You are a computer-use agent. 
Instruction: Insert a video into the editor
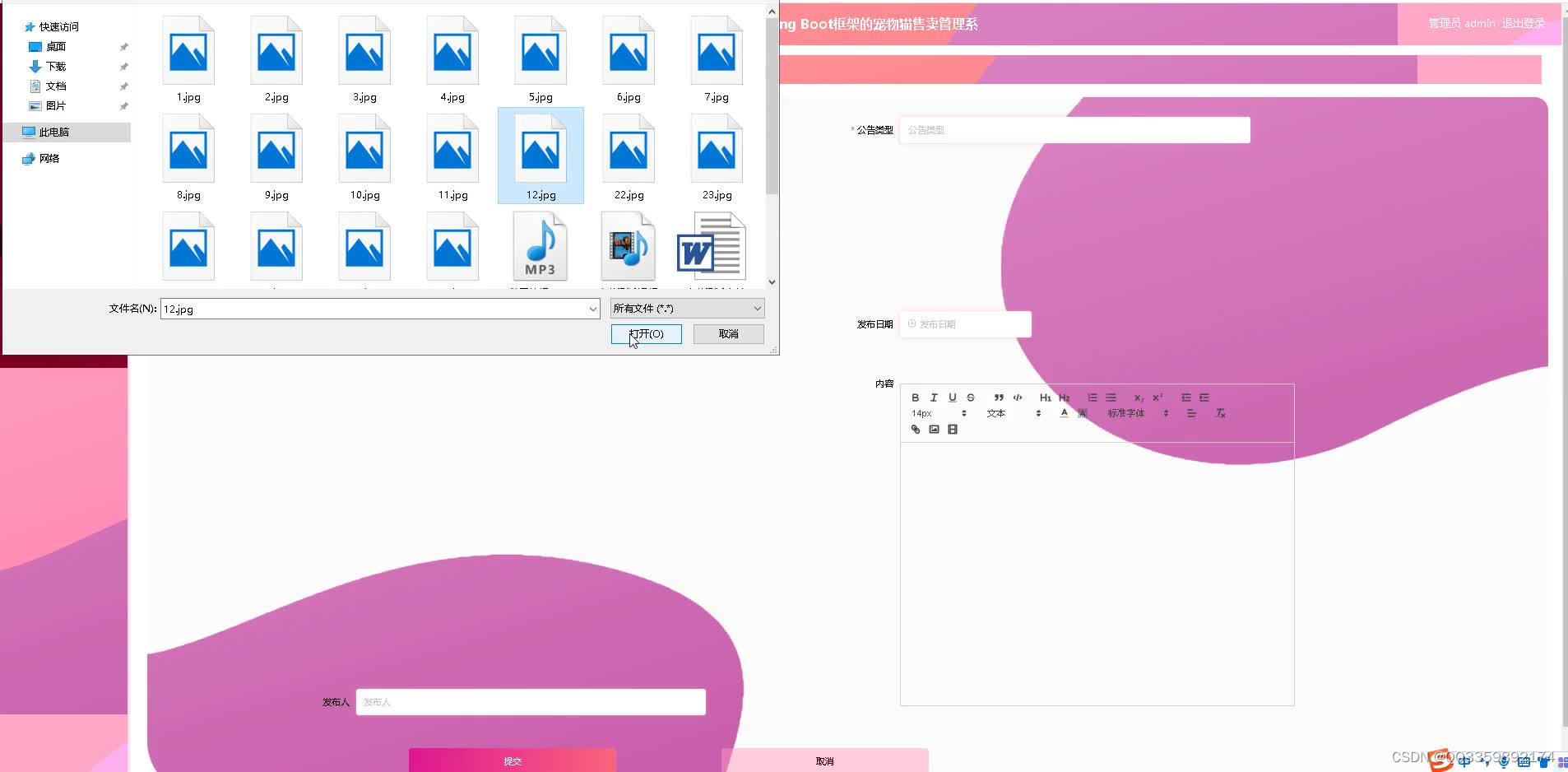953,430
